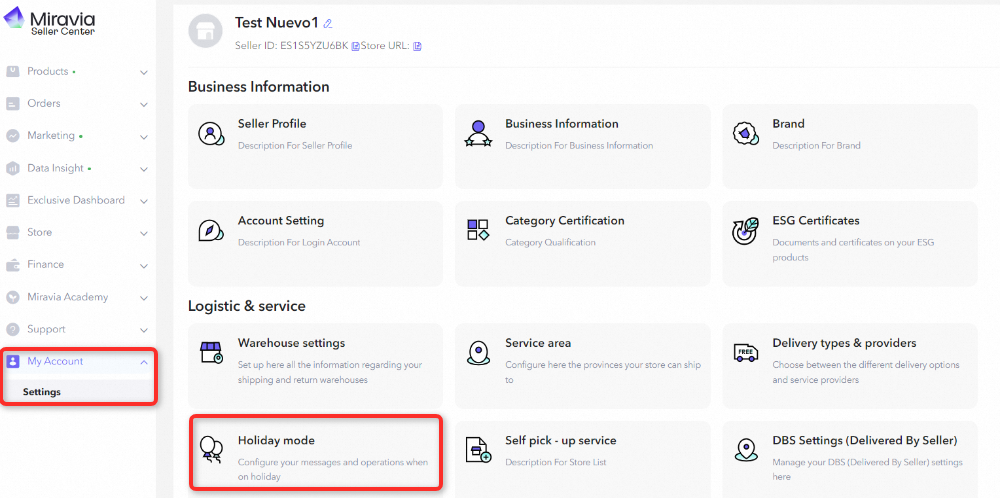Click the Warehouse settings shop icon
The image size is (1000, 498).
point(211,352)
